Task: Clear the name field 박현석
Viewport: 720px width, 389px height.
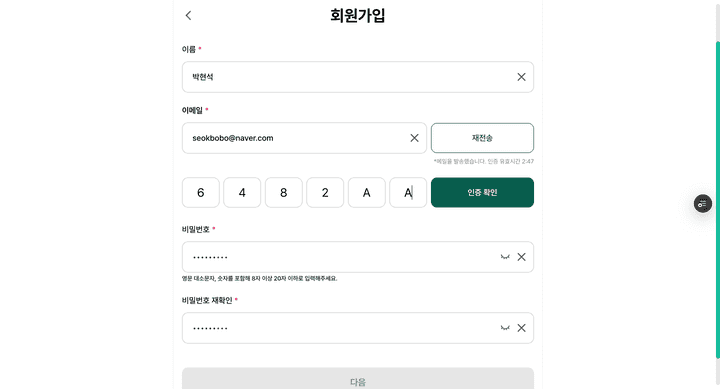Action: 521,77
